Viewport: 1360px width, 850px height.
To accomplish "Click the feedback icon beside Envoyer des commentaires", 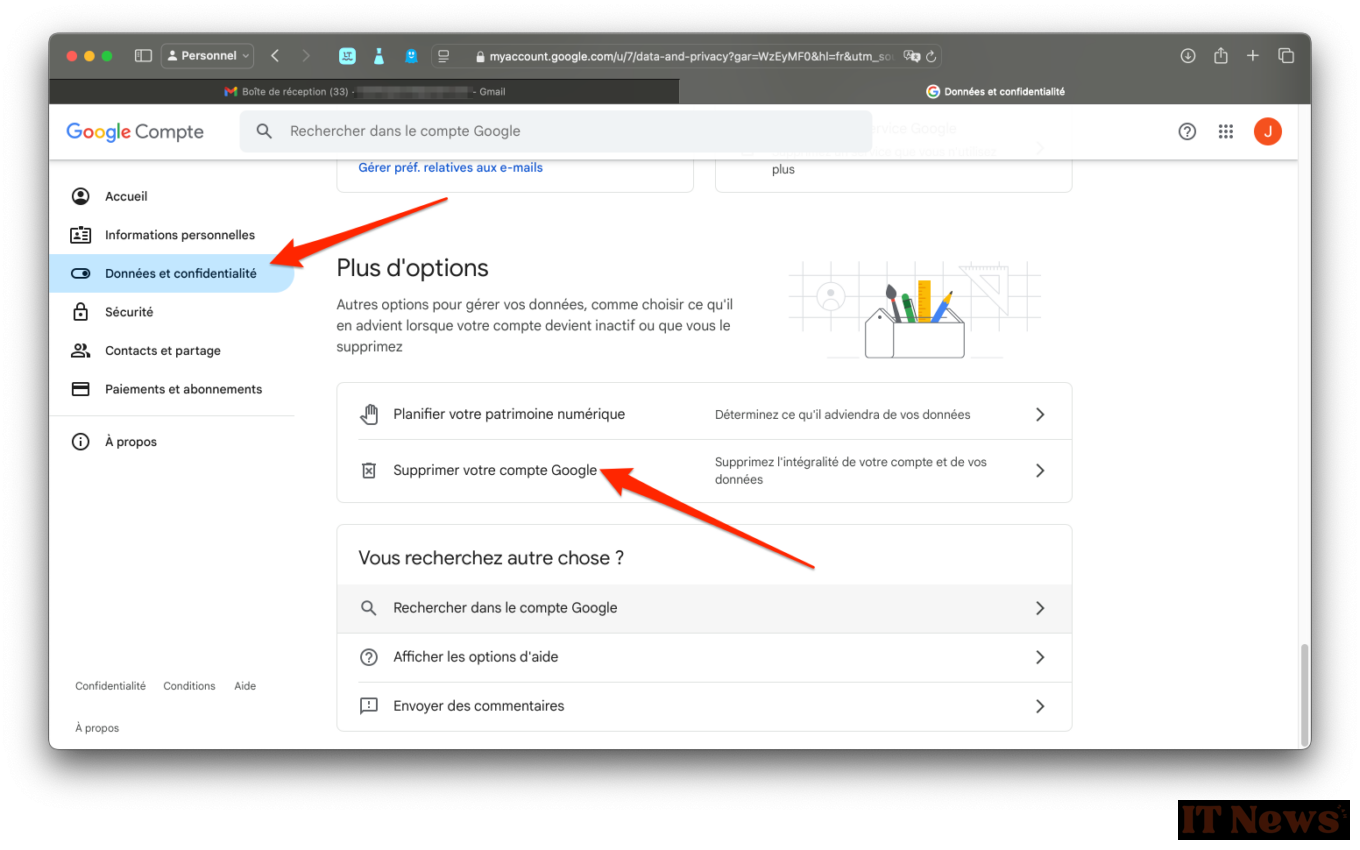I will (369, 706).
